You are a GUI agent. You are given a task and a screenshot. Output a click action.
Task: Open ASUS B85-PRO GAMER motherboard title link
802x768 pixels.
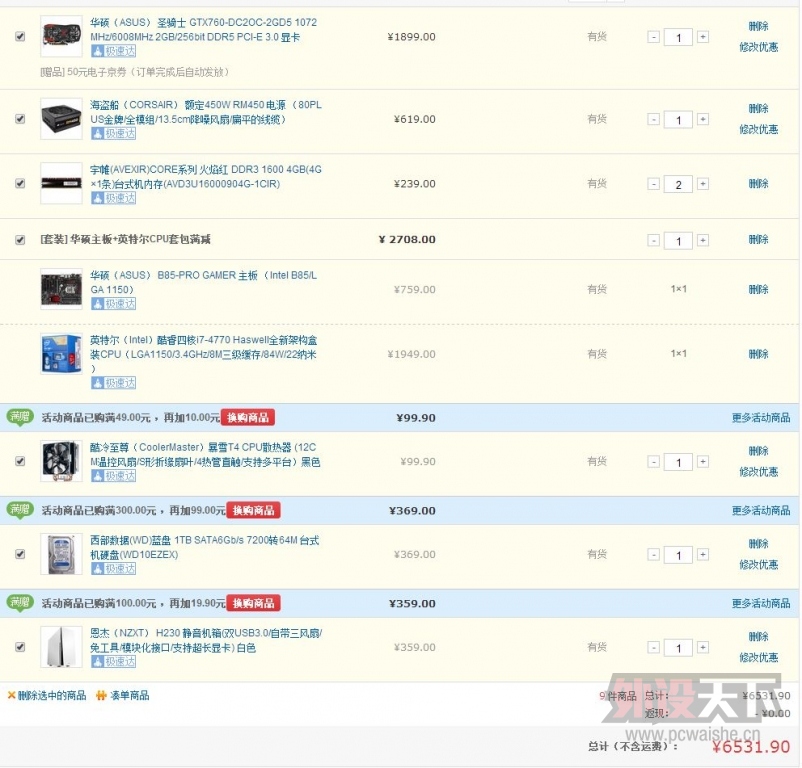(204, 282)
